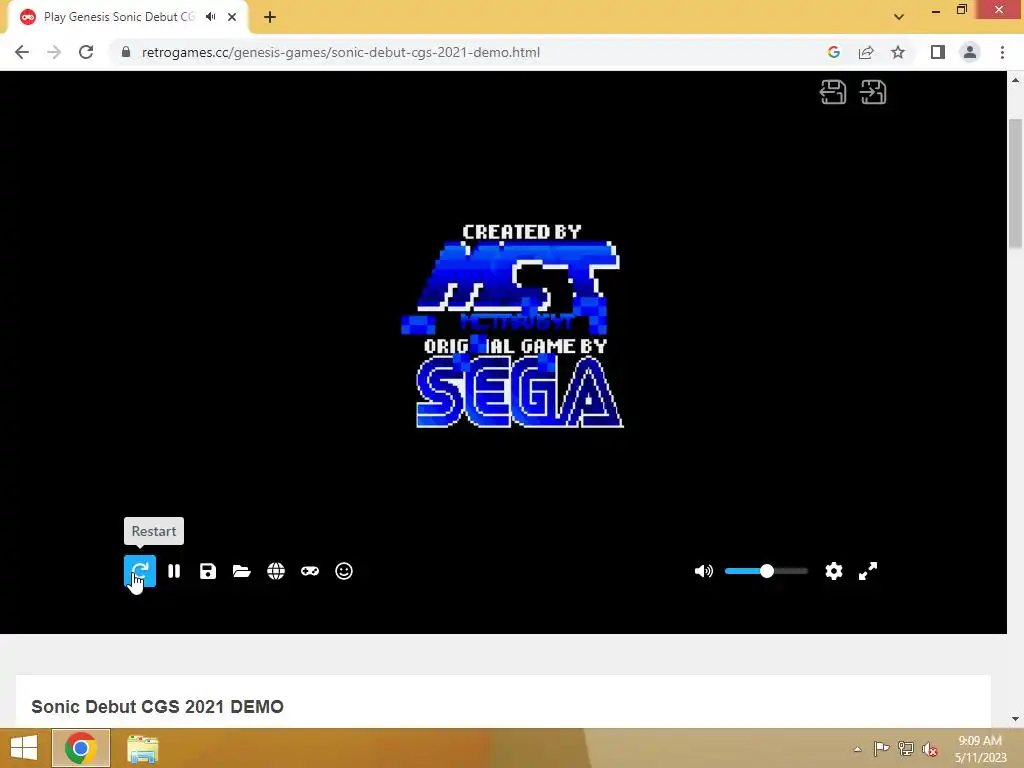Viewport: 1024px width, 768px height.
Task: Mute the emulator speaker icon
Action: (x=703, y=571)
